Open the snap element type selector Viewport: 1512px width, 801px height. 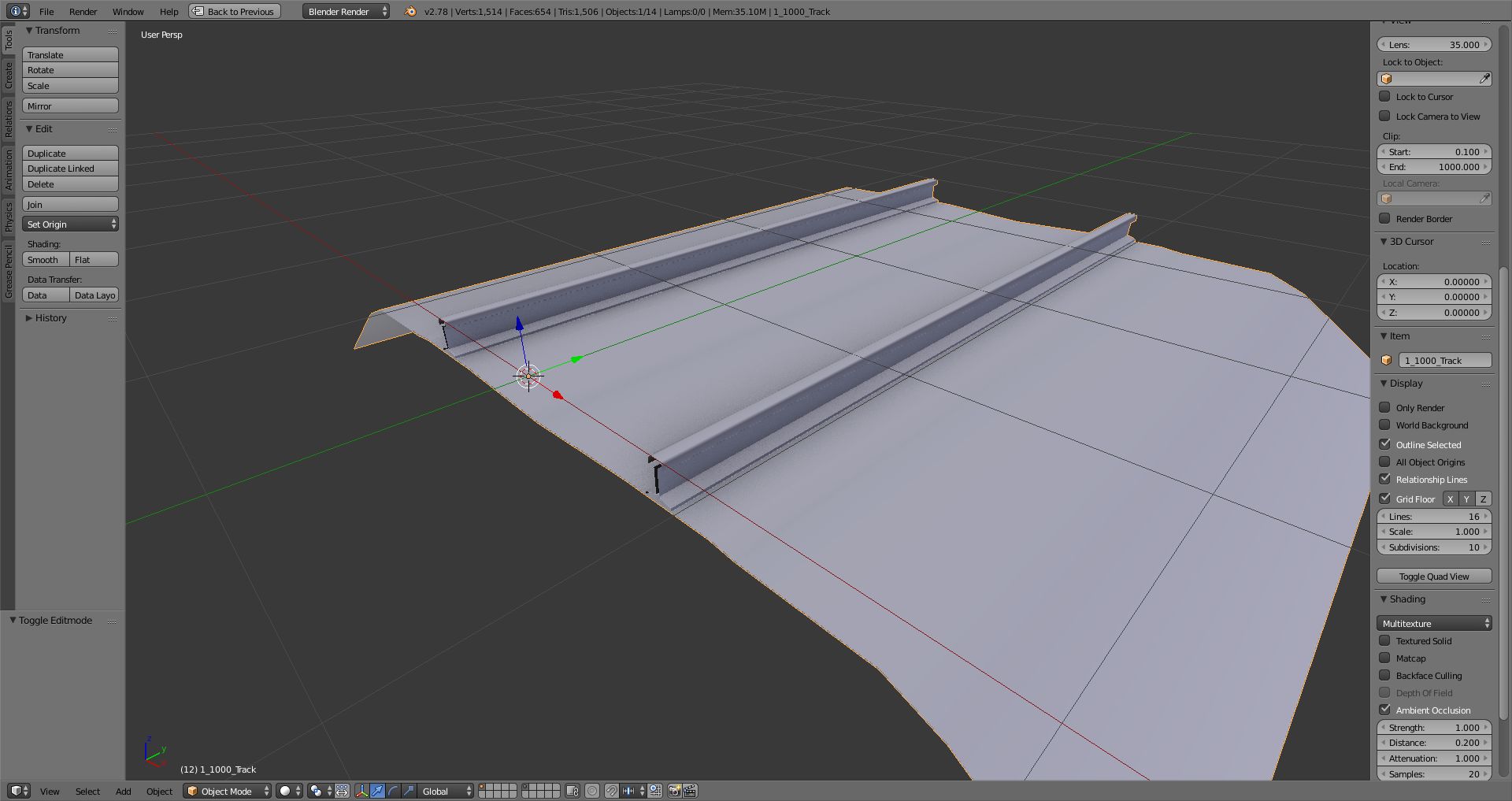tap(633, 791)
